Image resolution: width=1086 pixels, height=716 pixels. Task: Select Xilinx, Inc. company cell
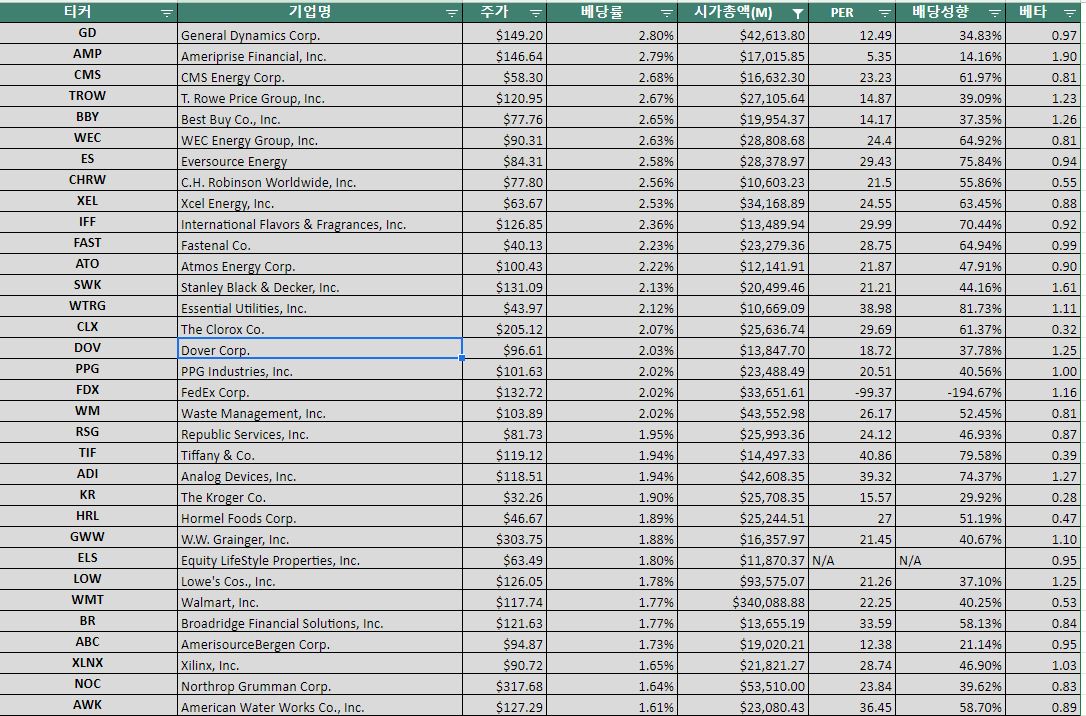click(320, 663)
